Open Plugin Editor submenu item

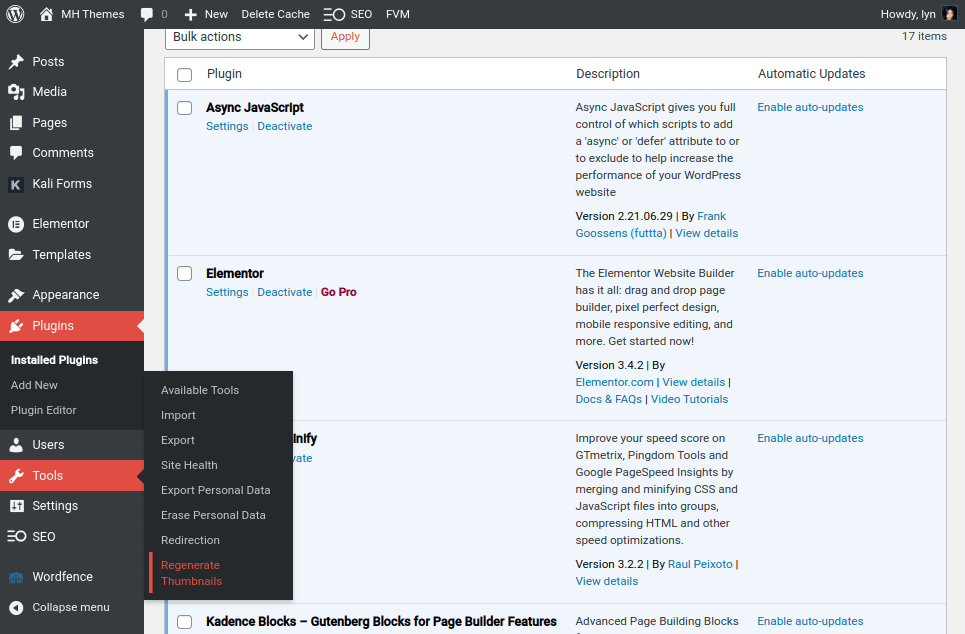44,411
